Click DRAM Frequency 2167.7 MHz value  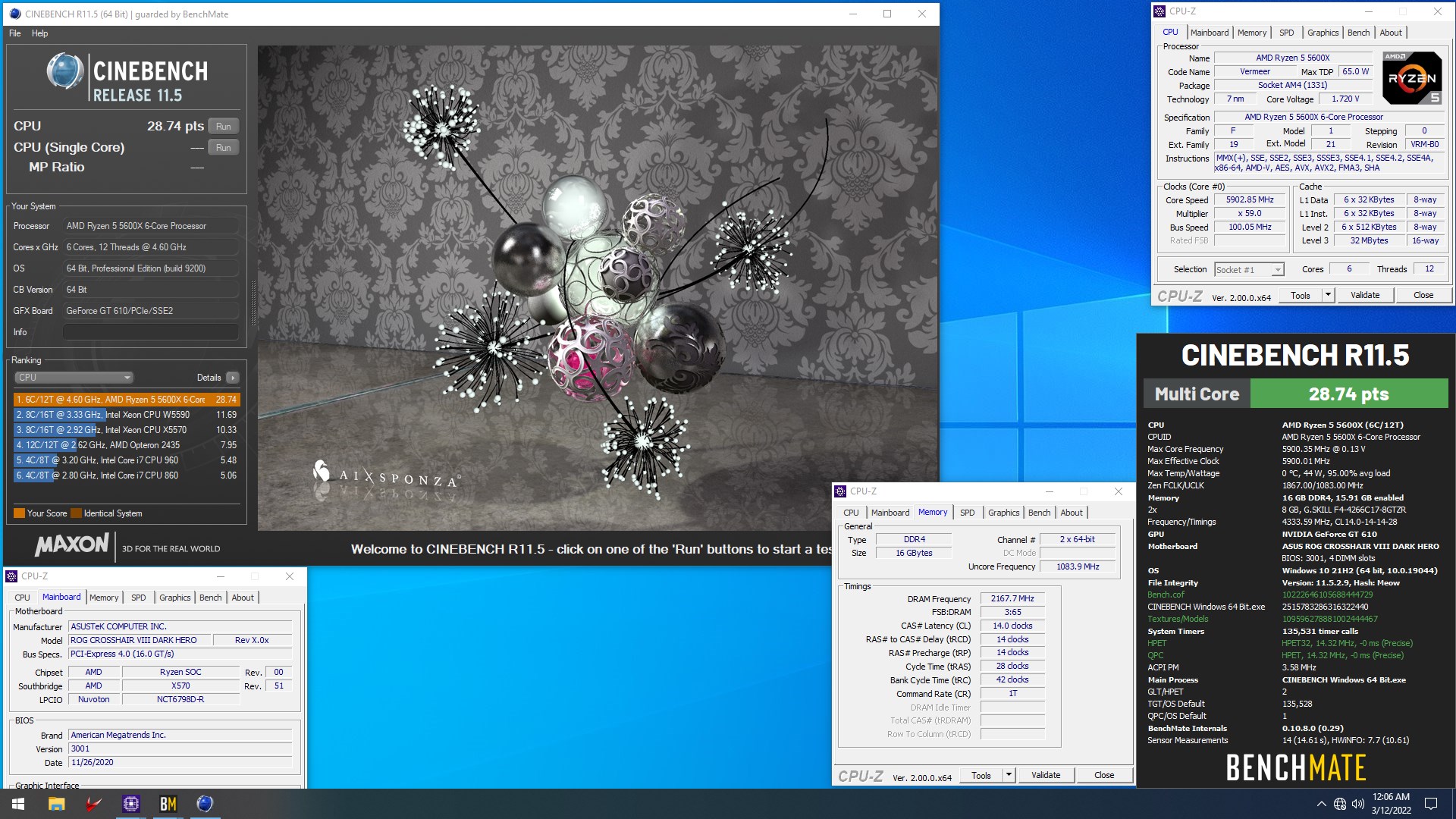[x=1012, y=598]
